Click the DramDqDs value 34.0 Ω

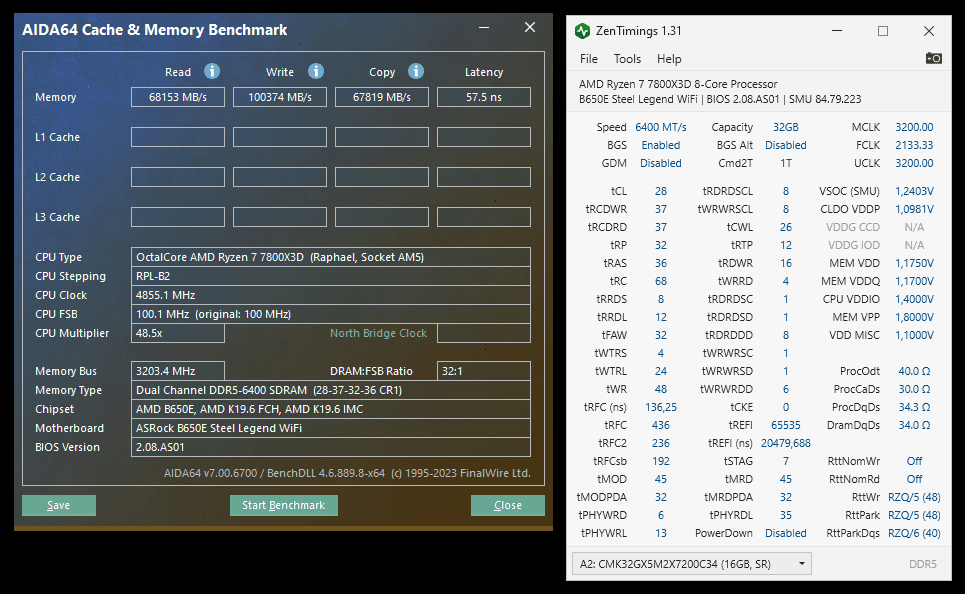914,425
